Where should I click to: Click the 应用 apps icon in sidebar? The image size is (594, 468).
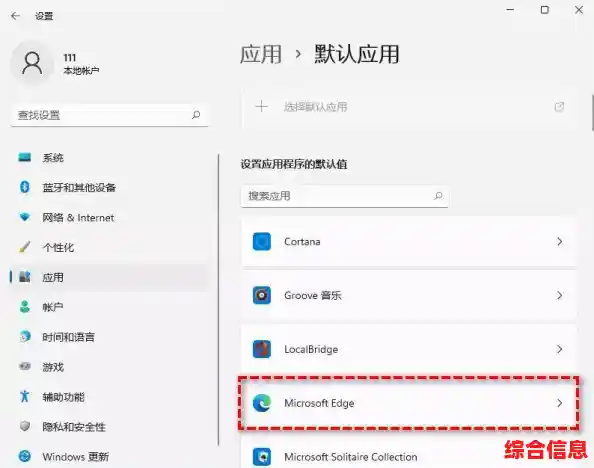[25, 277]
